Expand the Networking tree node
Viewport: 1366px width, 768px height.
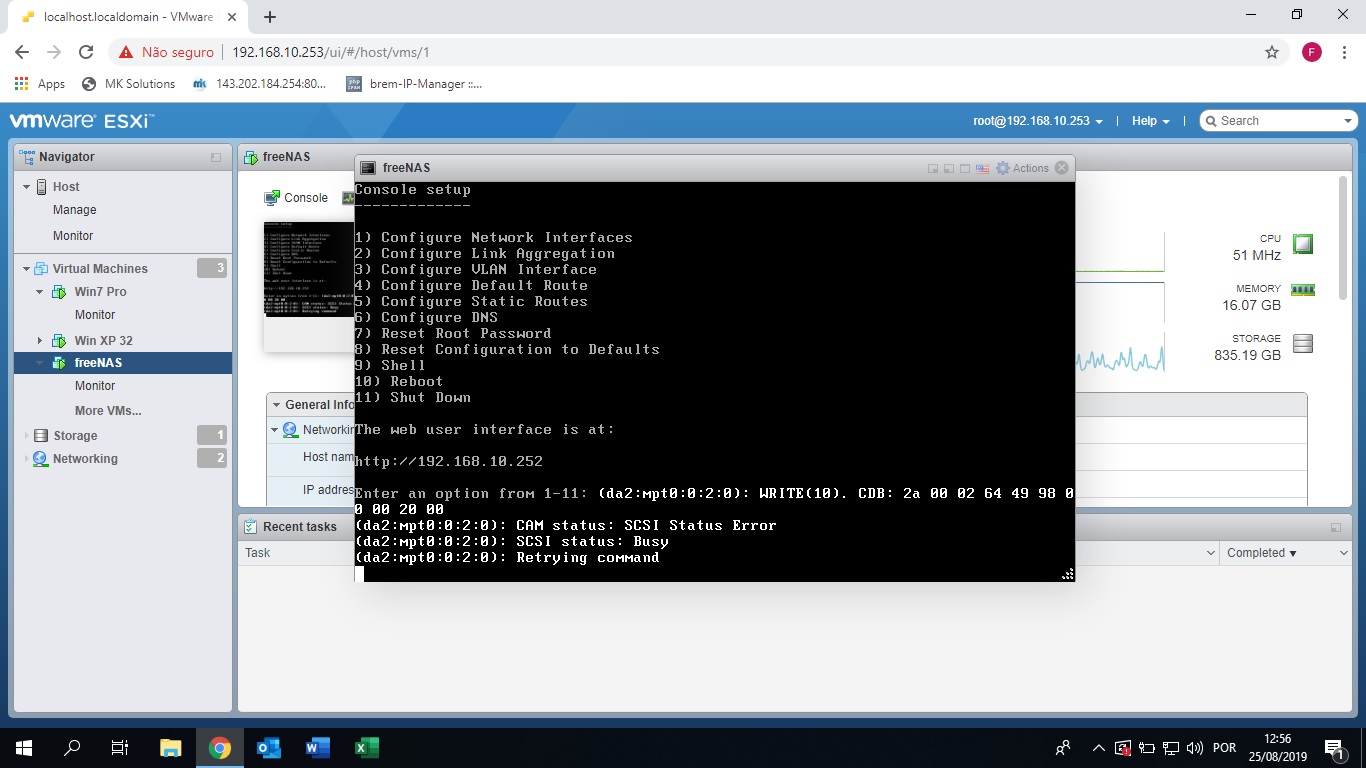point(27,459)
